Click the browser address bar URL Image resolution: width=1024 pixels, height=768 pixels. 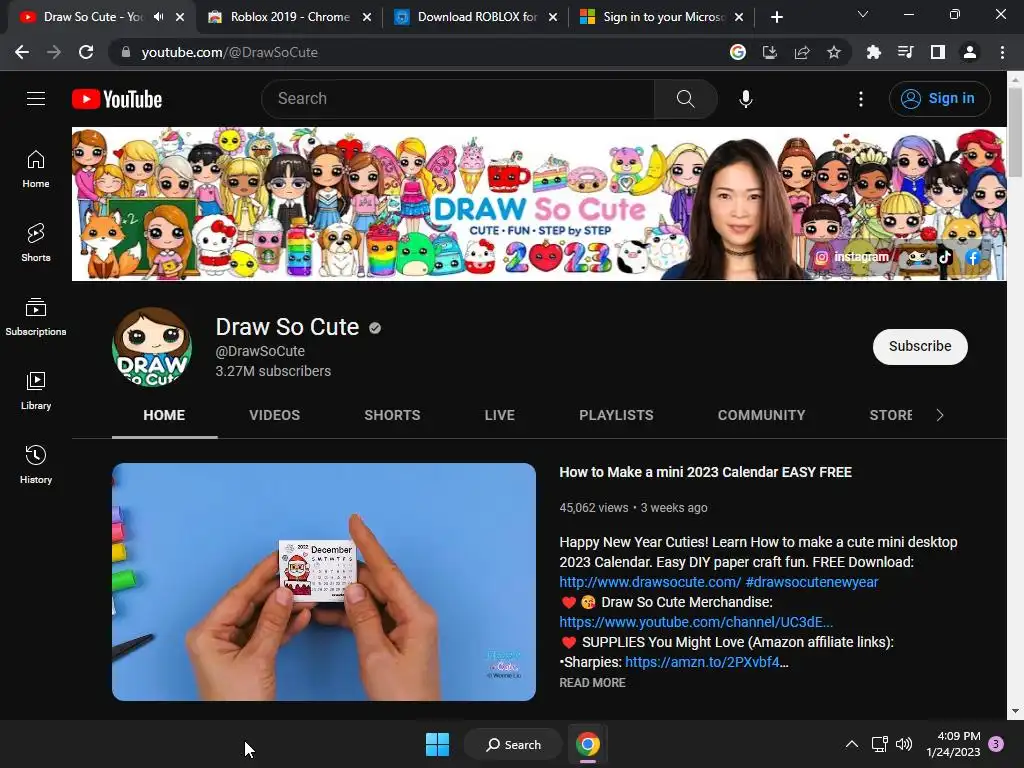coord(229,52)
